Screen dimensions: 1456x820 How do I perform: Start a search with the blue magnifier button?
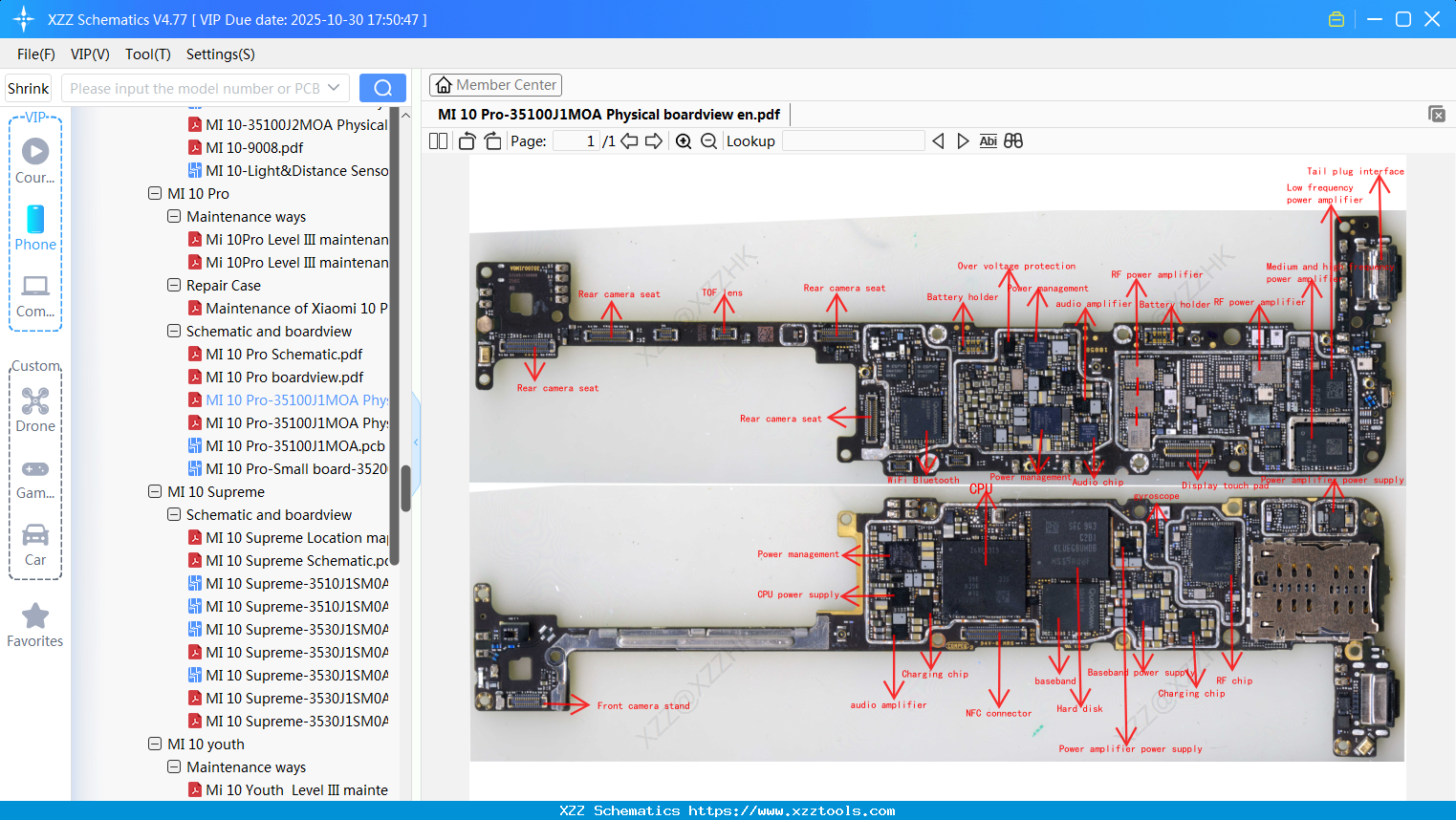[382, 86]
